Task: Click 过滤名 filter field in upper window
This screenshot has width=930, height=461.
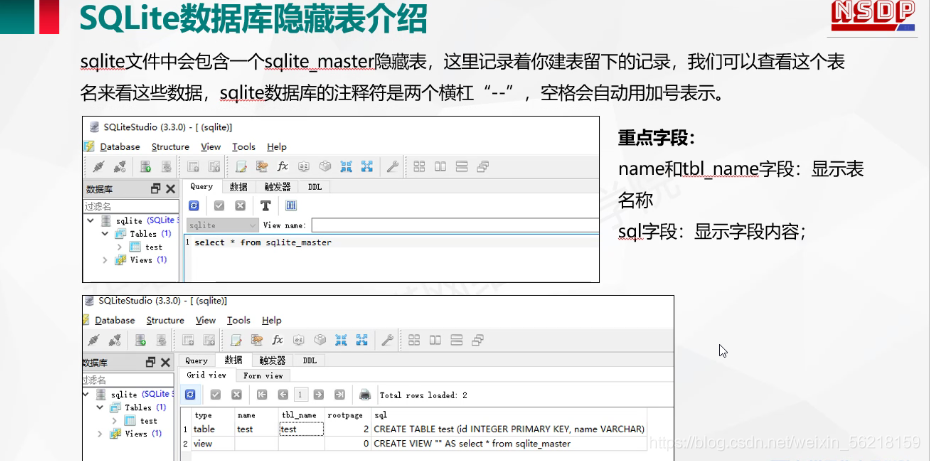Action: pos(130,206)
